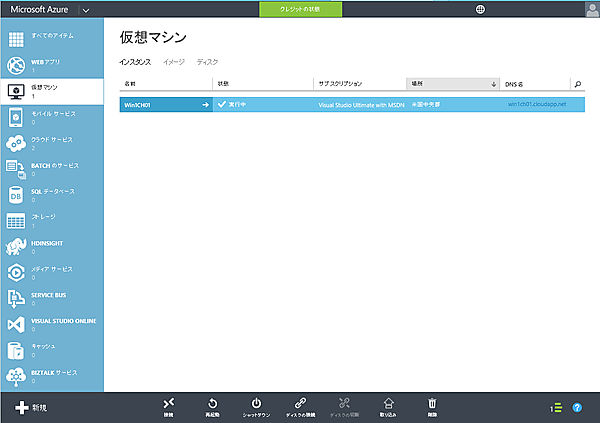Open WEB アプリ in the sidebar
This screenshot has width=600, height=423.
tap(50, 66)
